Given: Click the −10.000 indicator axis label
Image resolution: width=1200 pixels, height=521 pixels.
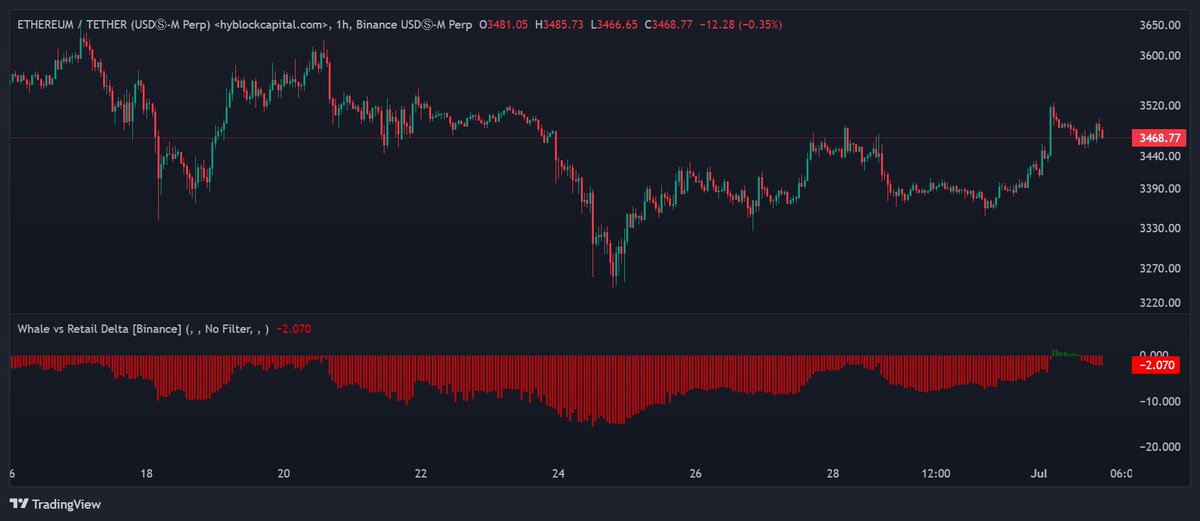Looking at the screenshot, I should tap(1158, 401).
